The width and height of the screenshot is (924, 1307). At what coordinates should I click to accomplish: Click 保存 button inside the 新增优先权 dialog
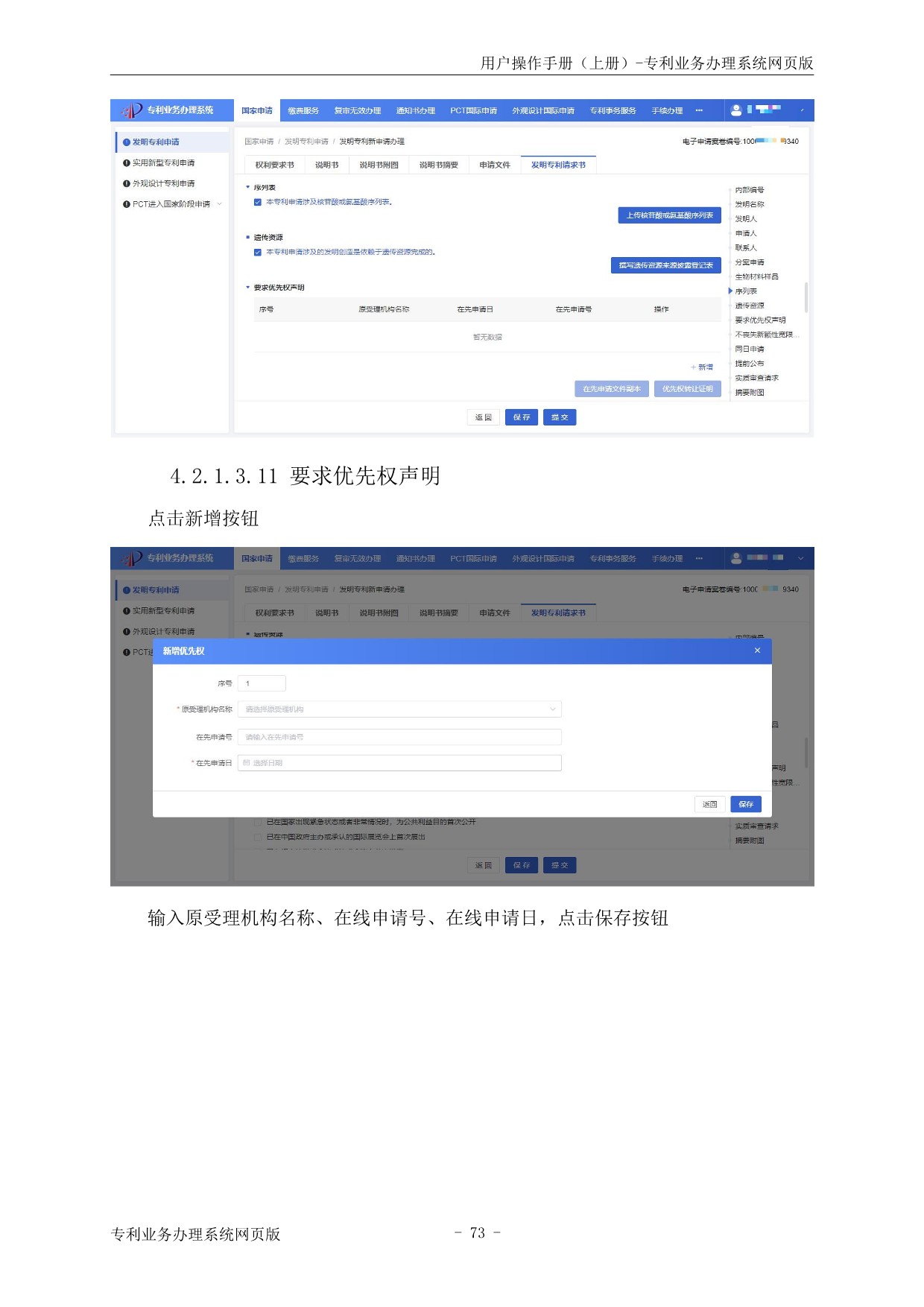746,804
